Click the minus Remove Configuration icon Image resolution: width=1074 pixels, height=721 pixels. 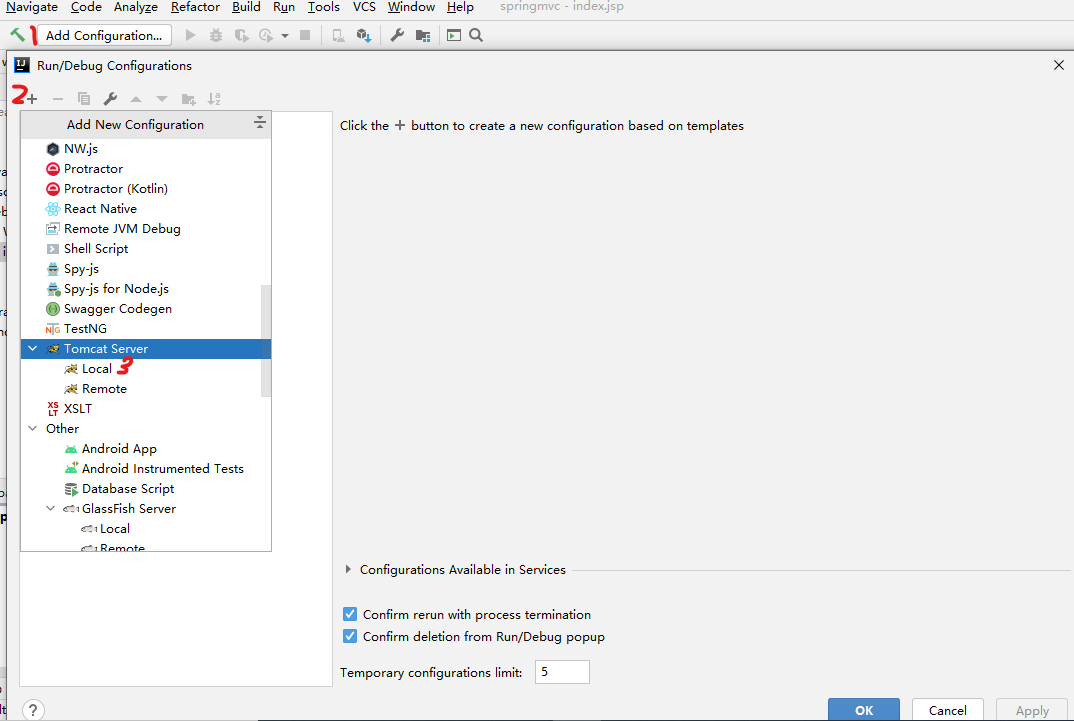coord(58,99)
